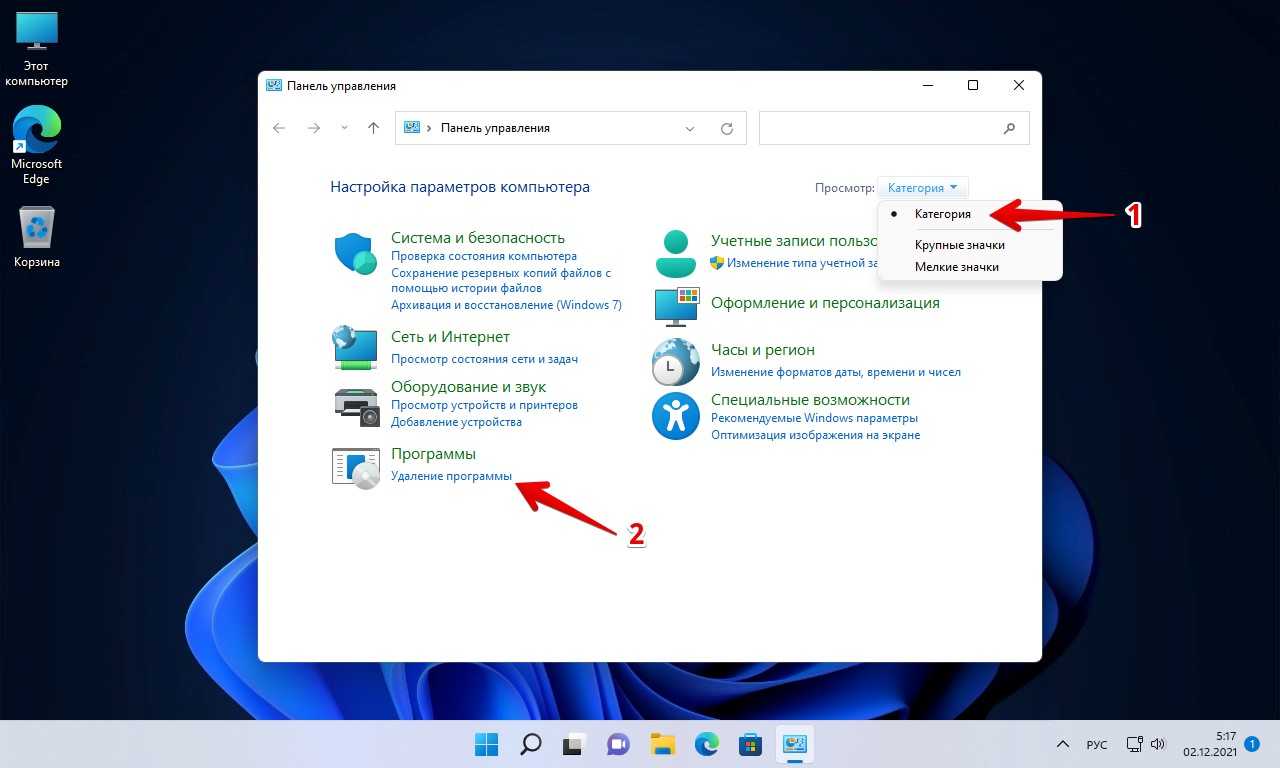Viewport: 1280px width, 768px height.
Task: Open the notification badge in the tray
Action: pos(1253,744)
